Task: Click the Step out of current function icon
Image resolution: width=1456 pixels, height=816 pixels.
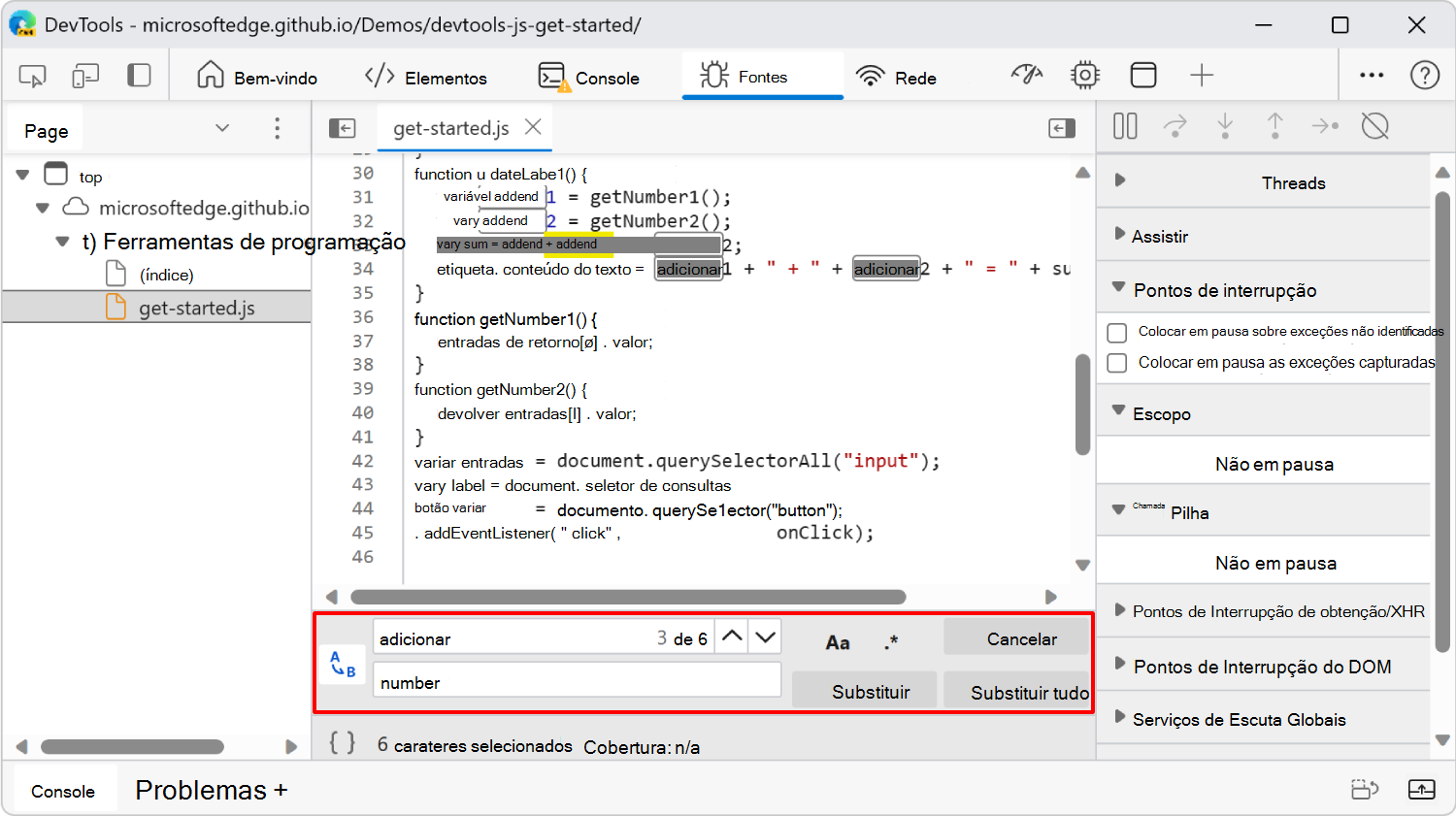Action: tap(1275, 126)
